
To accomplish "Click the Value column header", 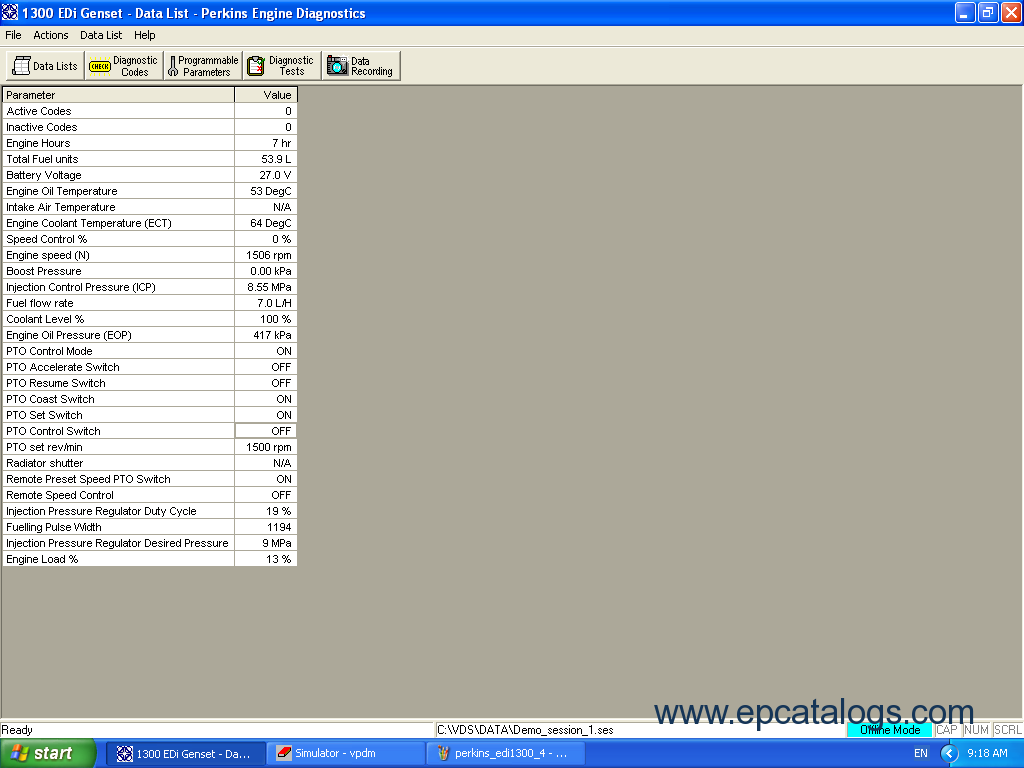I will click(x=266, y=95).
